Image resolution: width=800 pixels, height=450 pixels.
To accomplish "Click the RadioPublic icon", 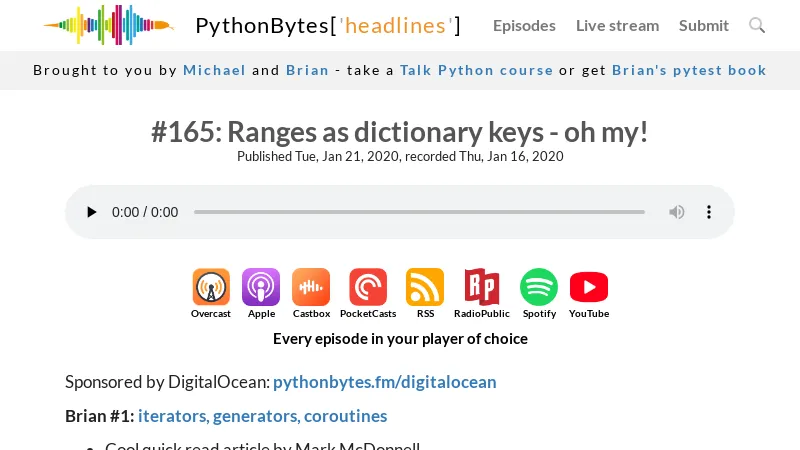I will click(482, 287).
